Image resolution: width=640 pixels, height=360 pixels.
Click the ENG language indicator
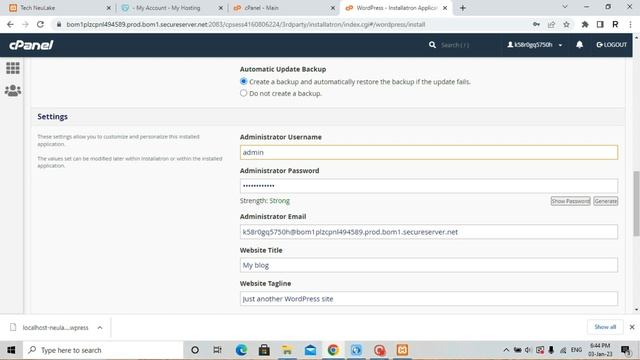[576, 350]
